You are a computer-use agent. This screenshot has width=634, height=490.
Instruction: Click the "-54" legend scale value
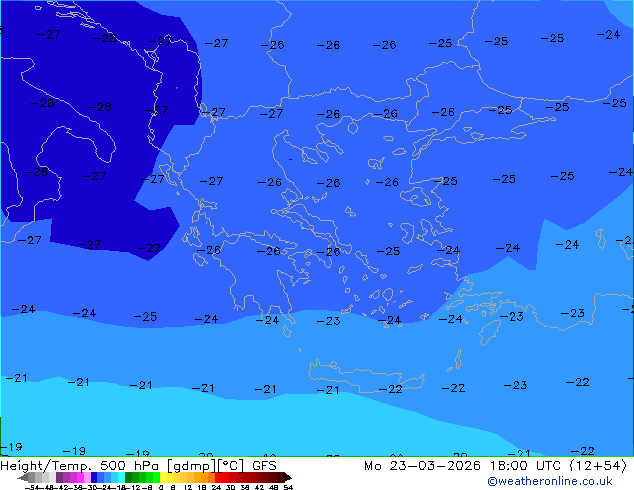point(34,488)
